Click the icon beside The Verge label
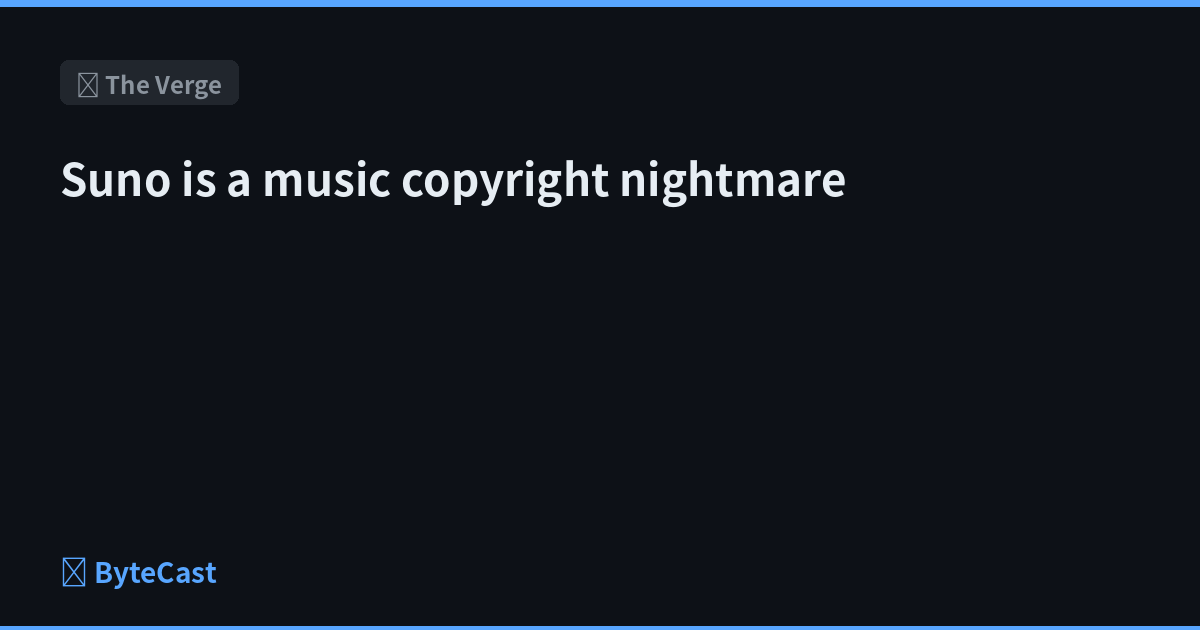Image resolution: width=1200 pixels, height=630 pixels. [x=88, y=85]
